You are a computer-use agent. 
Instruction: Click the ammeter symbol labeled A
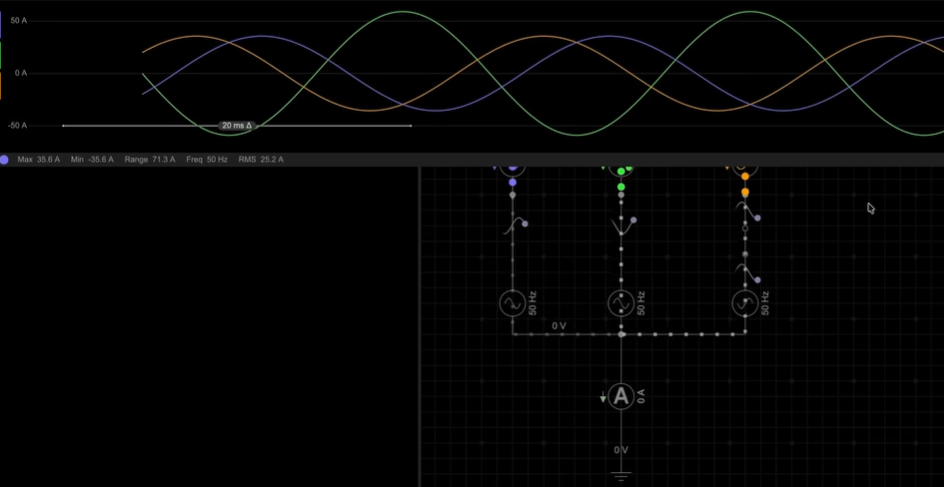(621, 397)
